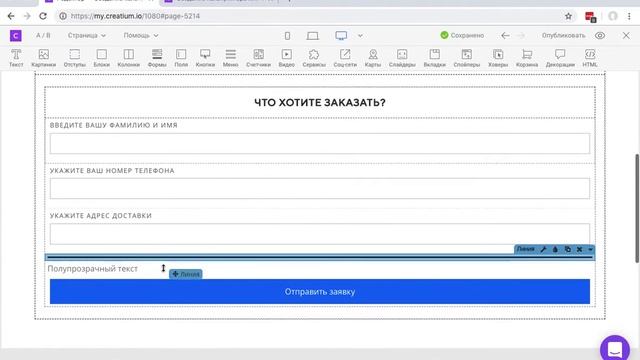Select the УКАЖИТЕ ВАШ НОМЕР ТЕЛЕФОНА label
This screenshot has height=360, width=640.
tap(112, 171)
